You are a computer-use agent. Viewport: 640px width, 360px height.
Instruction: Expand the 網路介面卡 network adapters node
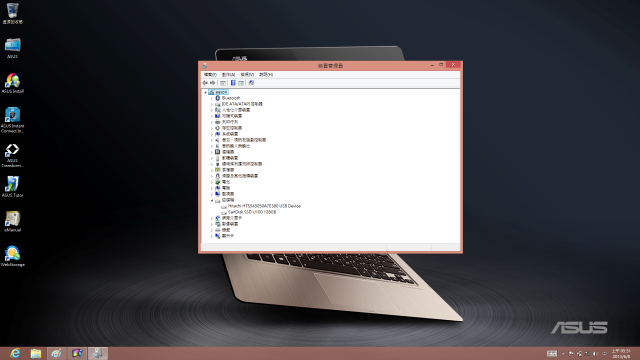(212, 218)
